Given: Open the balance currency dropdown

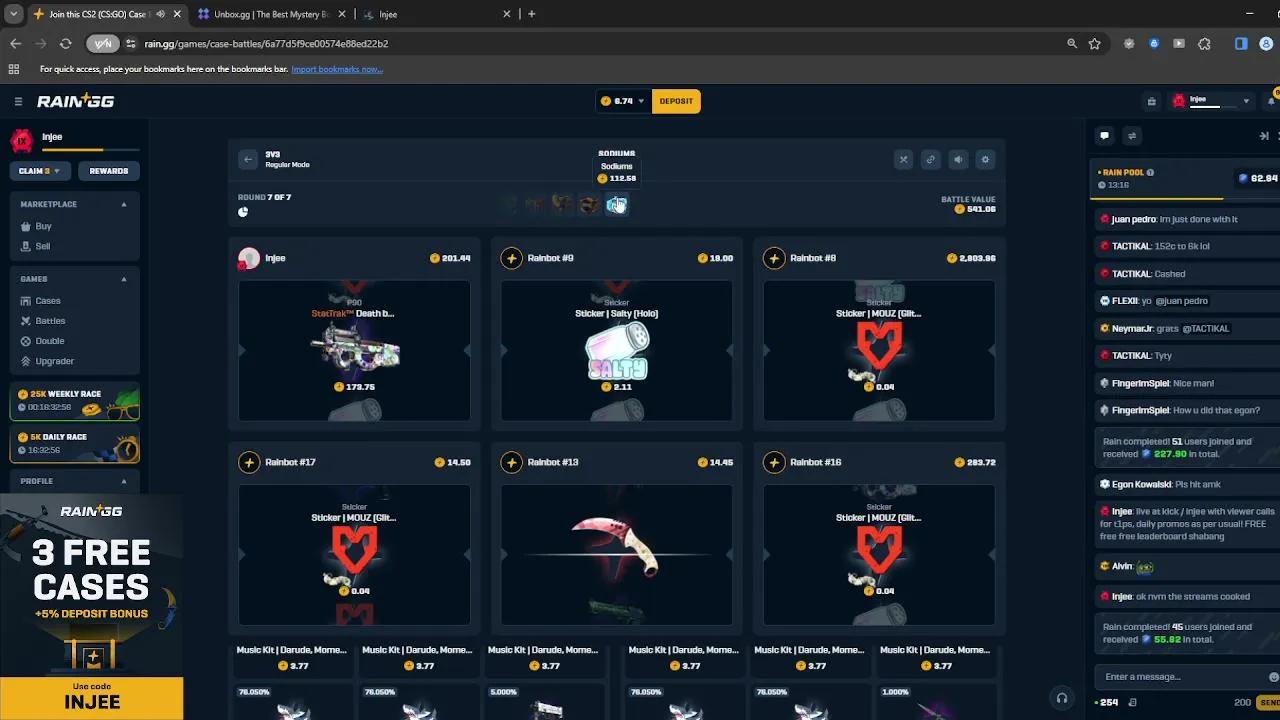Looking at the screenshot, I should tap(623, 101).
